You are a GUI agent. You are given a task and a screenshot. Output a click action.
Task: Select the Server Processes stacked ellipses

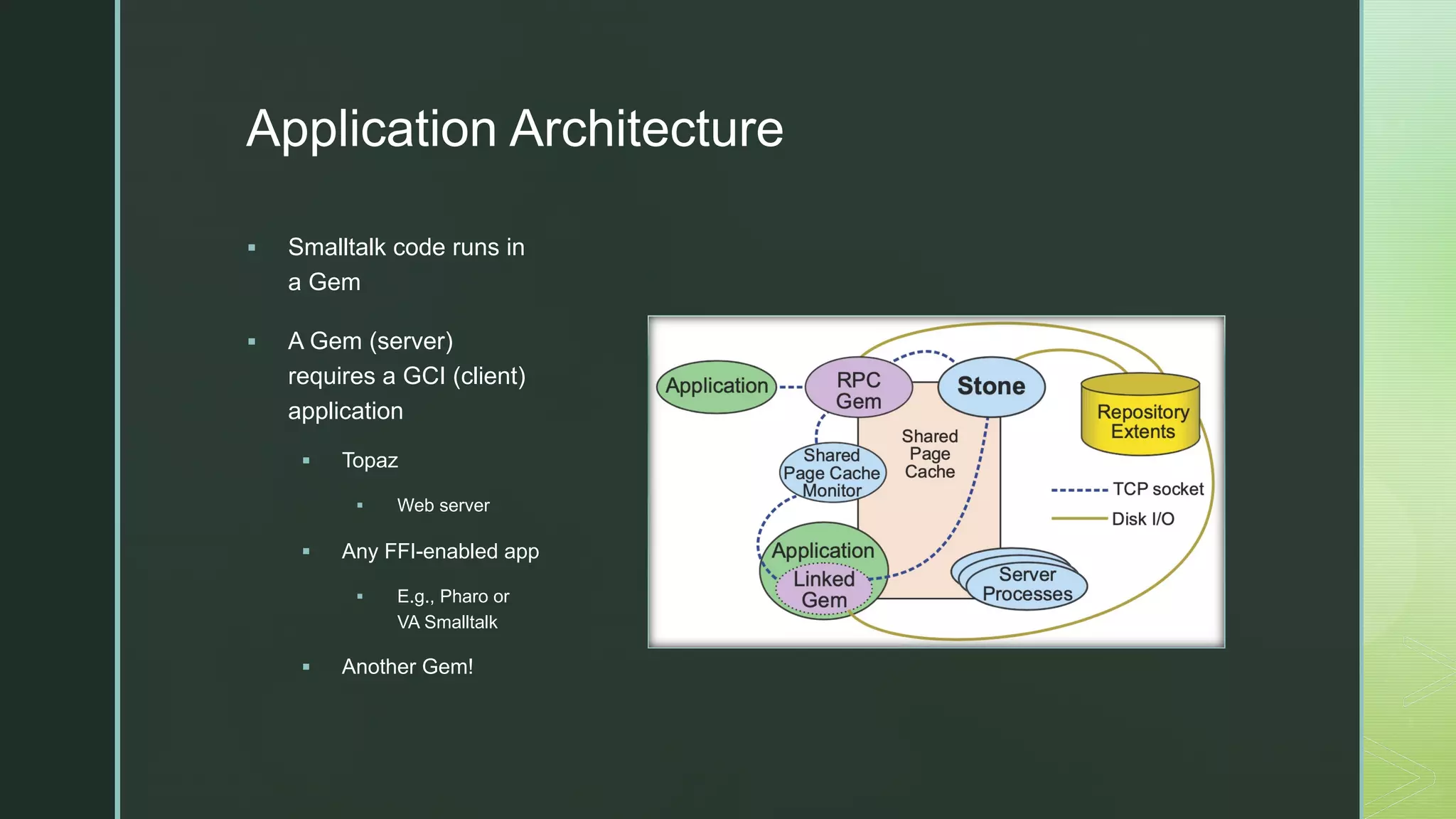click(1027, 584)
